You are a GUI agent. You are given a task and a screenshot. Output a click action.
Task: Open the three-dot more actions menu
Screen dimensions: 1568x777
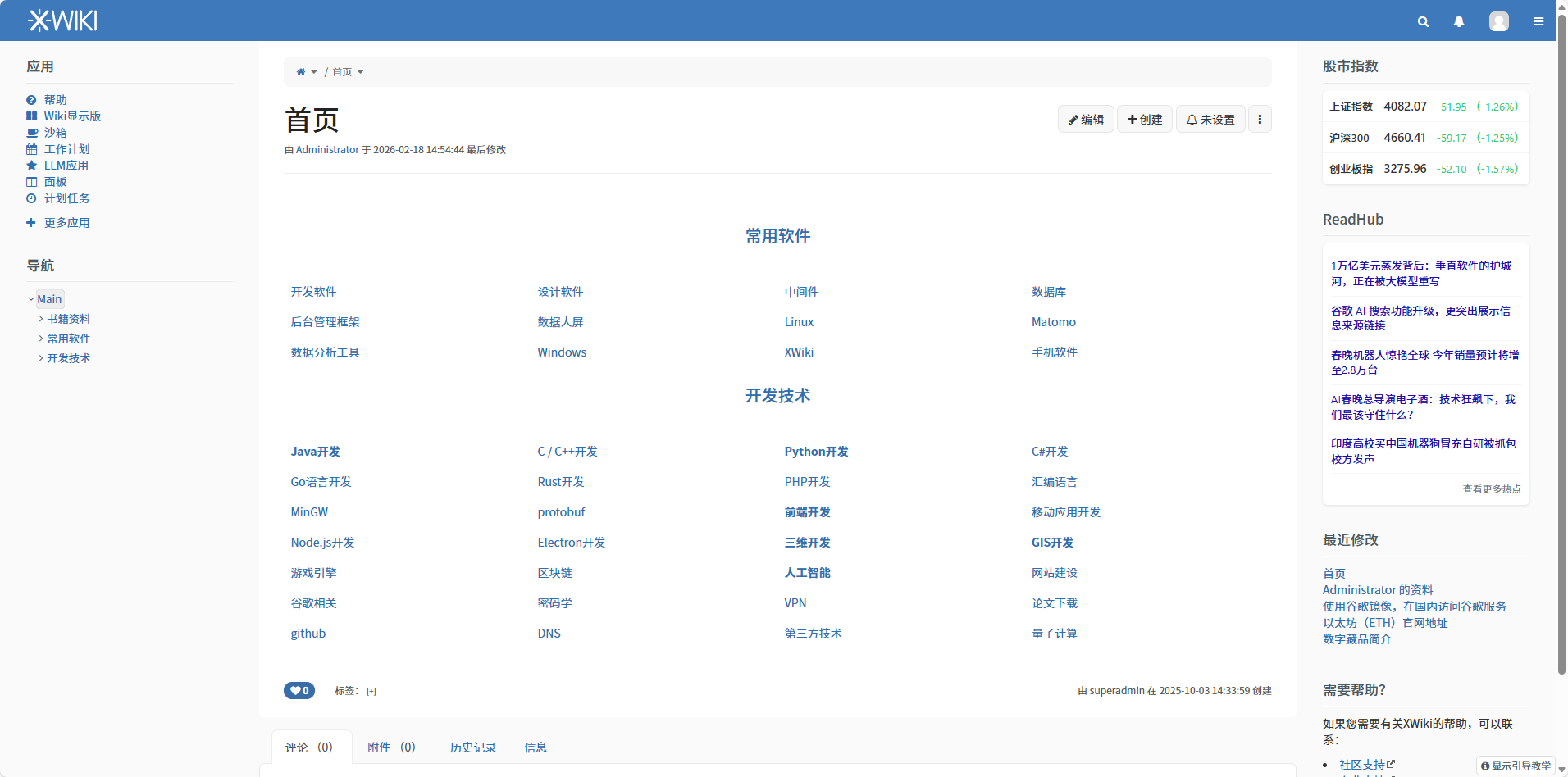(1260, 120)
